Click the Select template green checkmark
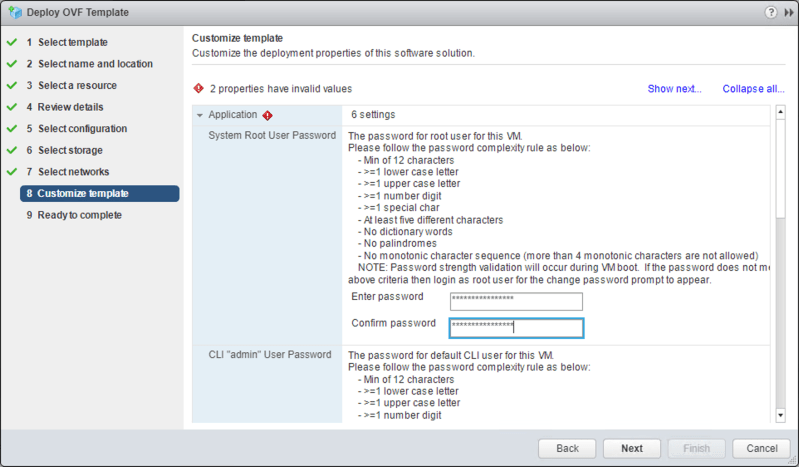Image resolution: width=799 pixels, height=467 pixels. [x=12, y=42]
